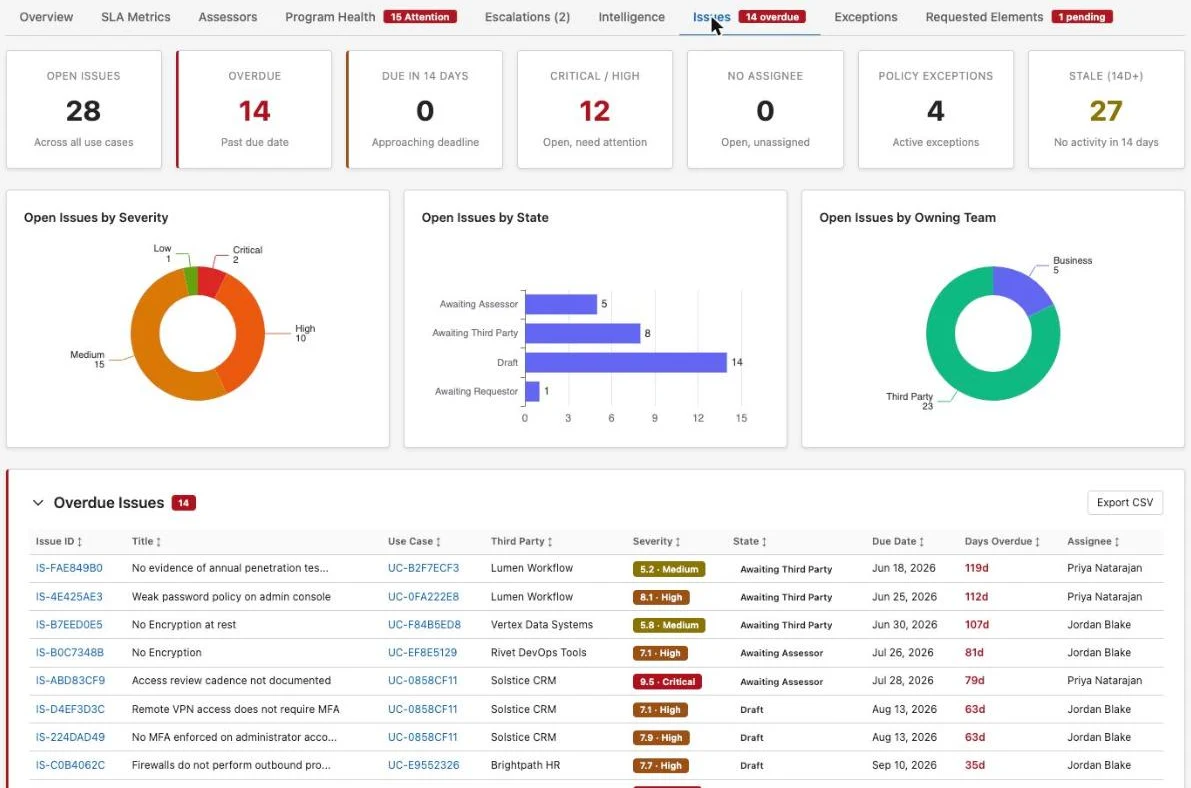Click the No Assignee card
This screenshot has width=1191, height=788.
(765, 109)
